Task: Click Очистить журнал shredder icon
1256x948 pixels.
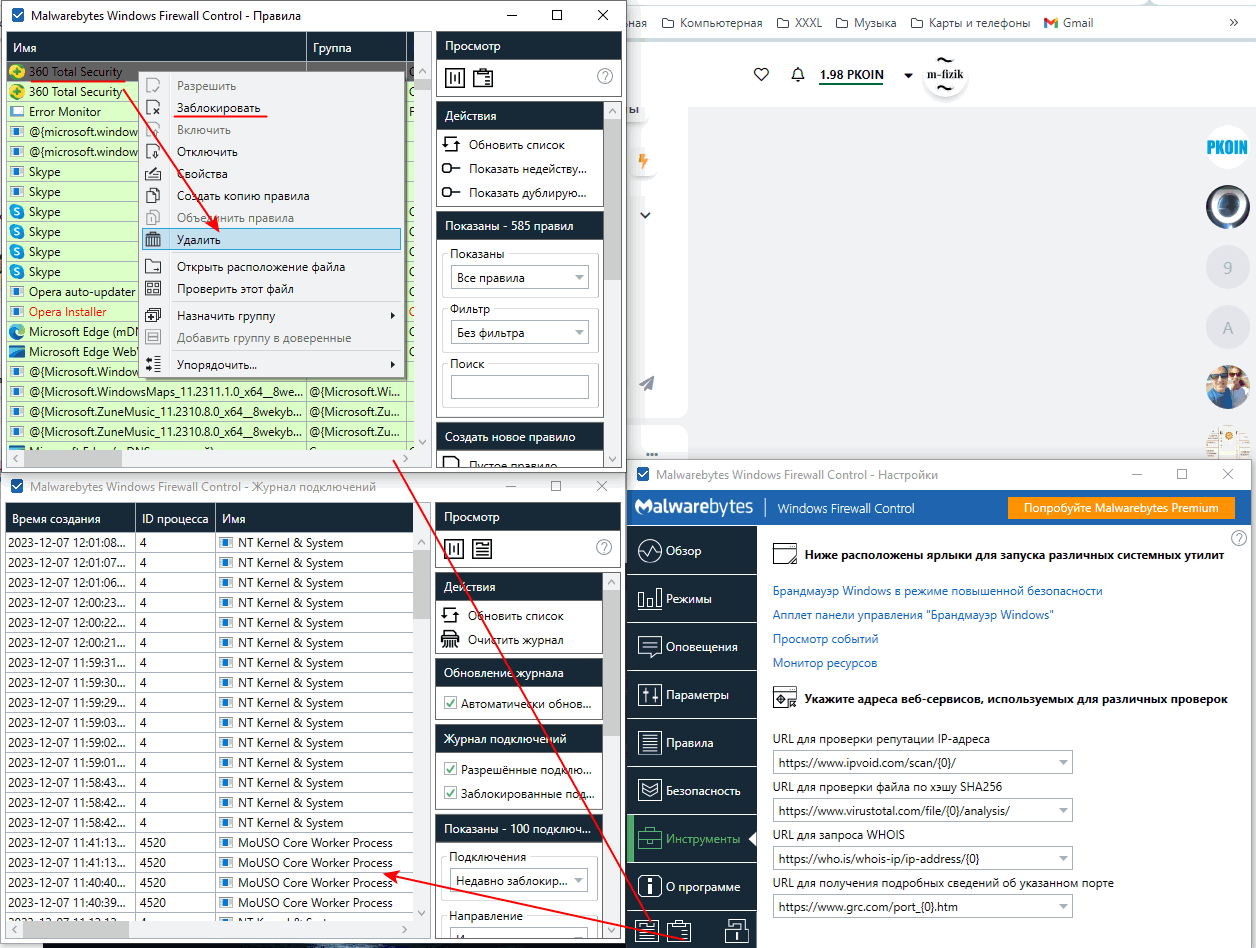Action: coord(452,640)
